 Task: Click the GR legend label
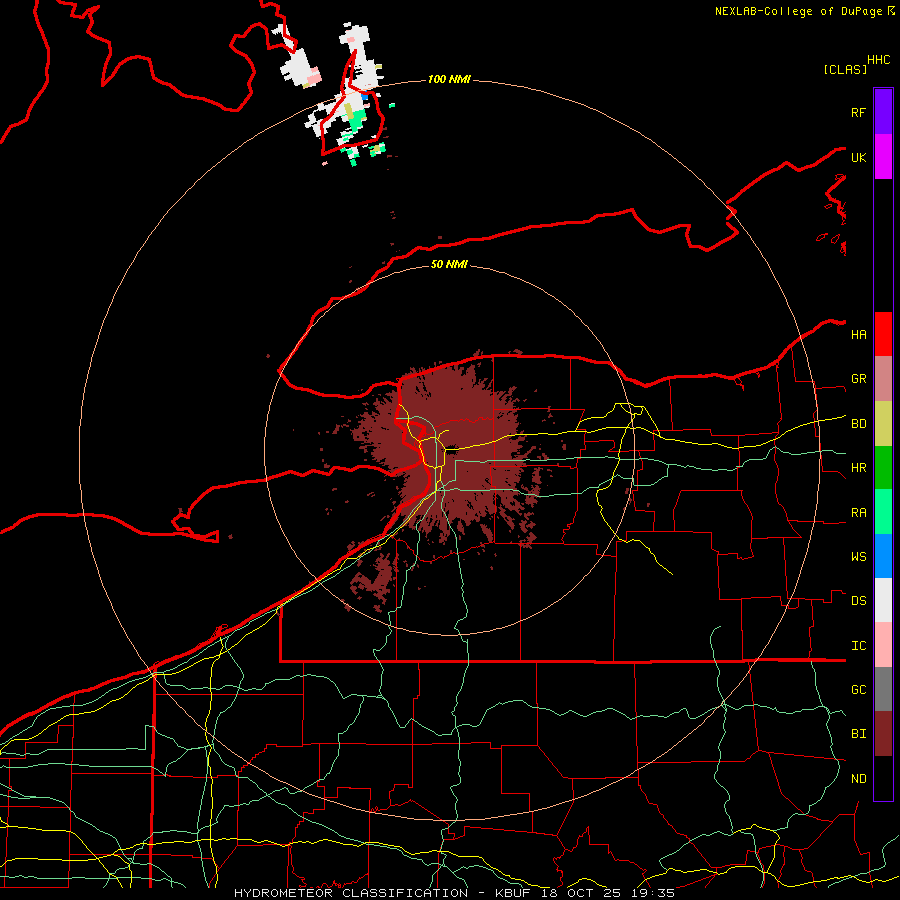tap(859, 379)
